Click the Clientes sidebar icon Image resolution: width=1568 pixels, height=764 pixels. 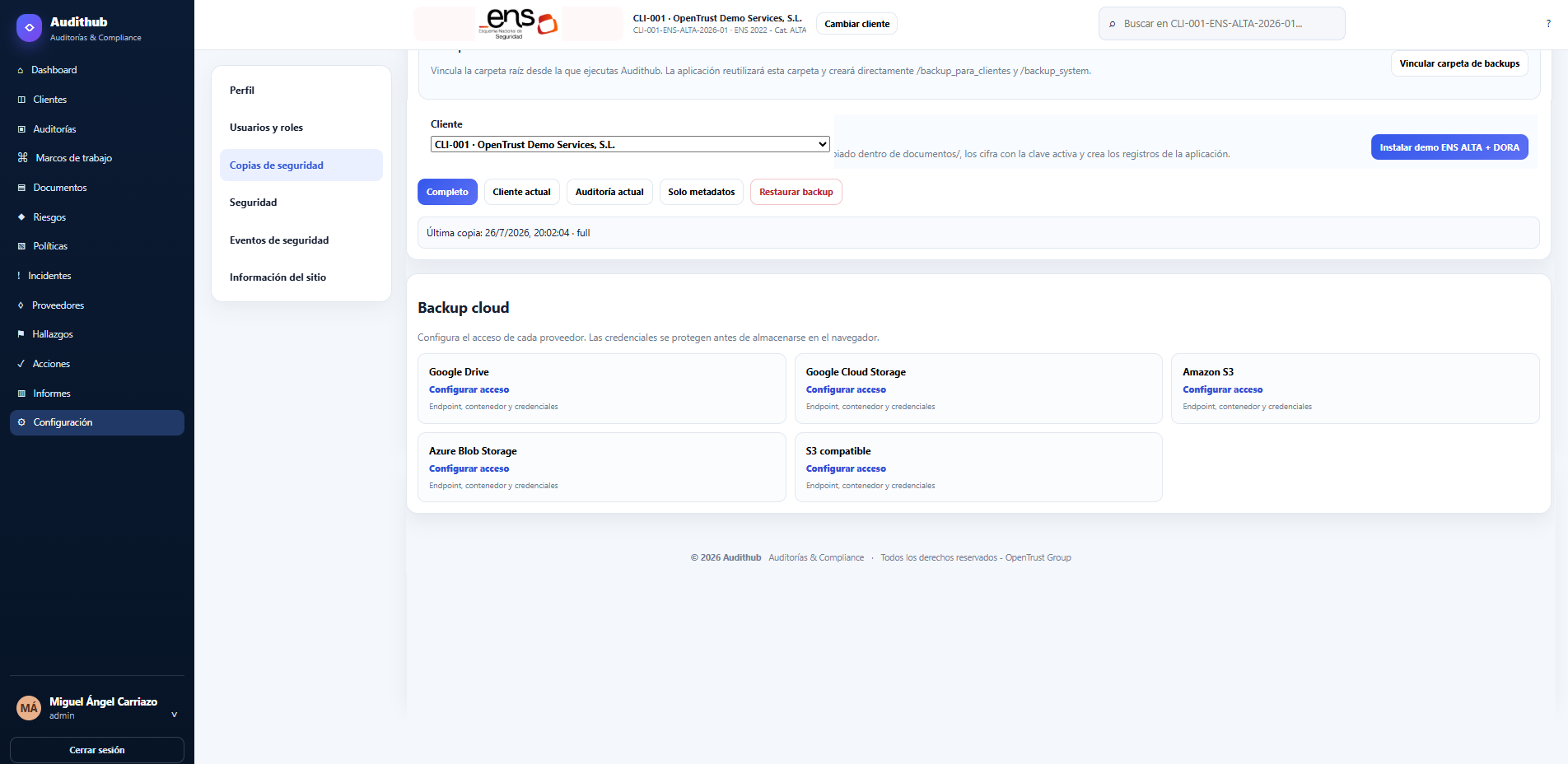pyautogui.click(x=21, y=100)
